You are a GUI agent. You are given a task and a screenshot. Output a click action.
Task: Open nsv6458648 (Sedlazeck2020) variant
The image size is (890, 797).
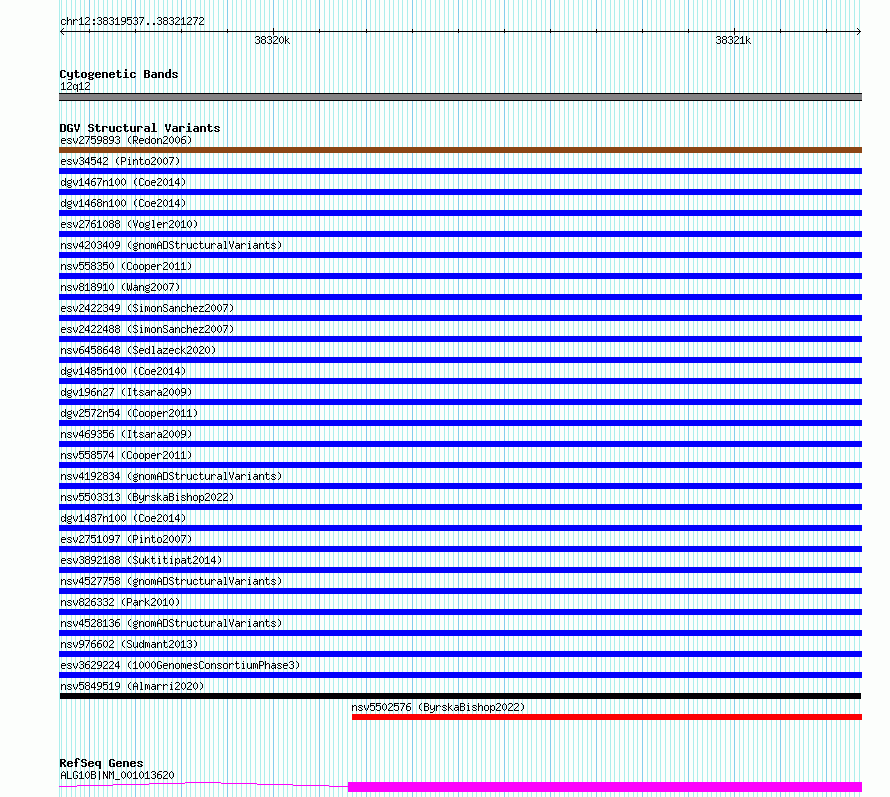(x=138, y=350)
